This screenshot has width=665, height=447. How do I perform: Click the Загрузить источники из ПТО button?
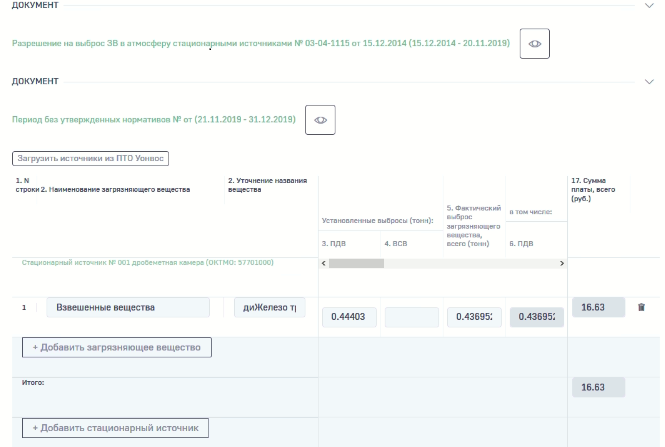[x=91, y=158]
